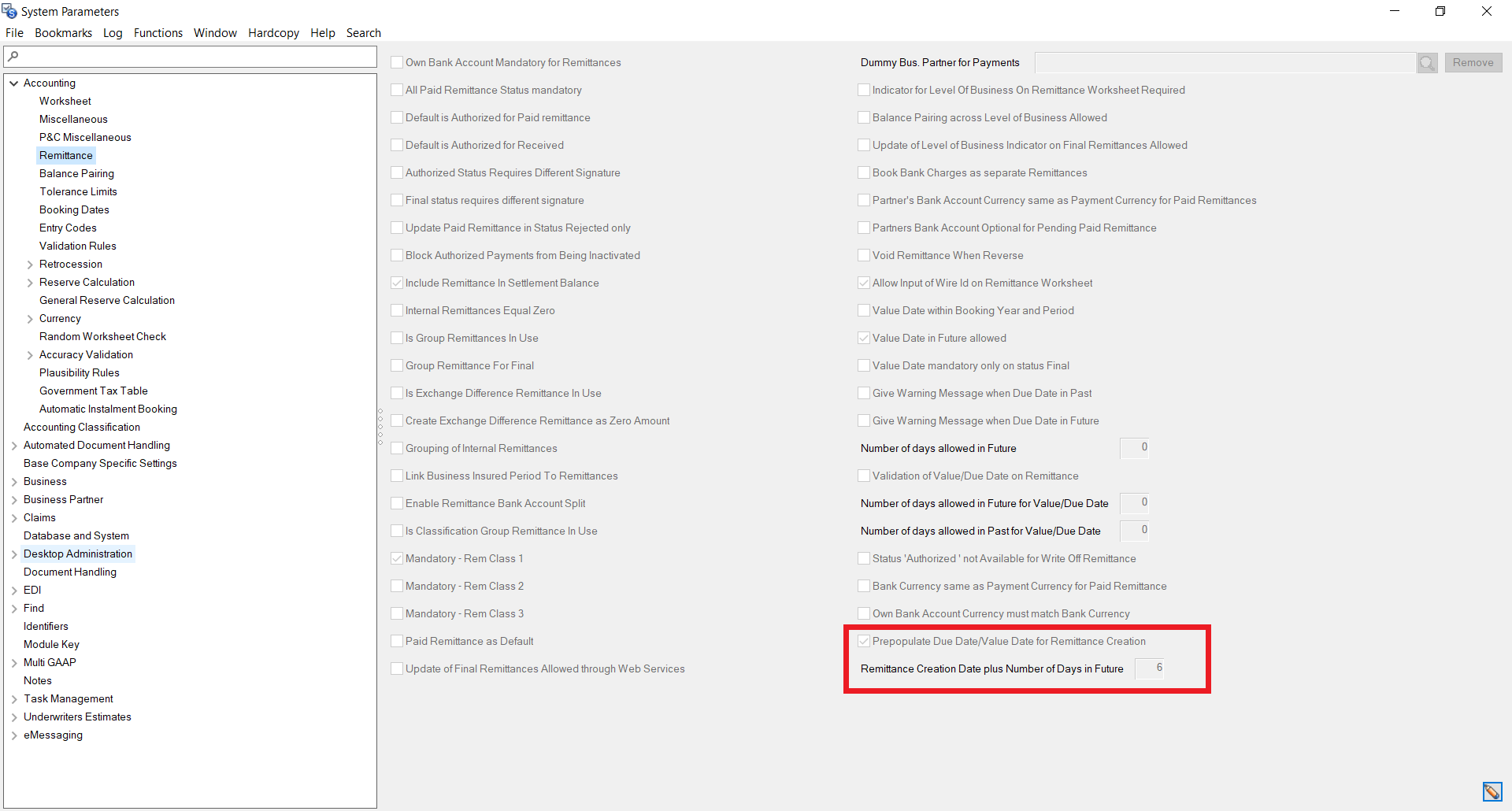Expand the Retrocession tree node
Screen dimensions: 1512x811
[30, 265]
